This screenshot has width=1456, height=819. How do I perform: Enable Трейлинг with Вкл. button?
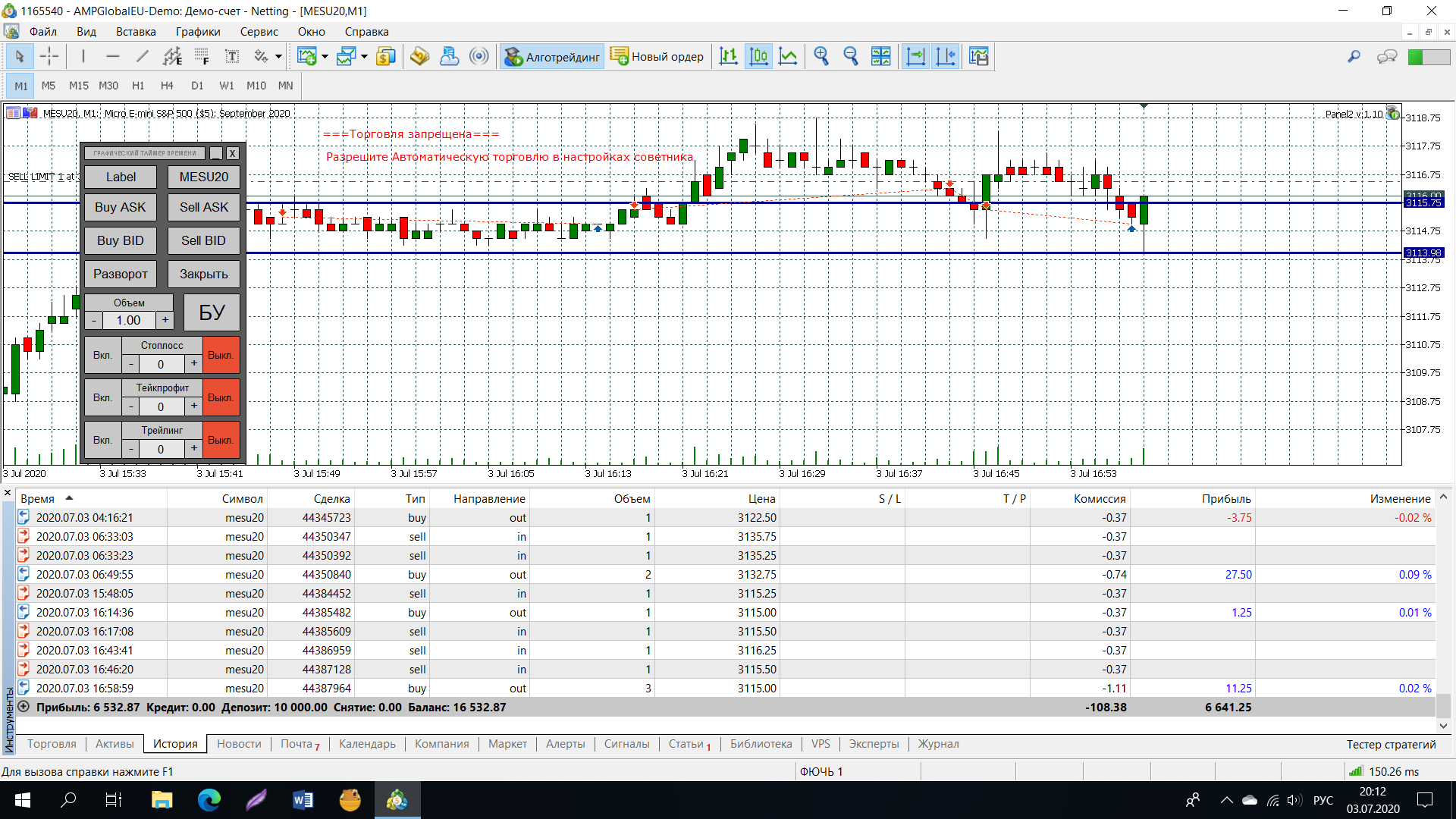click(102, 440)
